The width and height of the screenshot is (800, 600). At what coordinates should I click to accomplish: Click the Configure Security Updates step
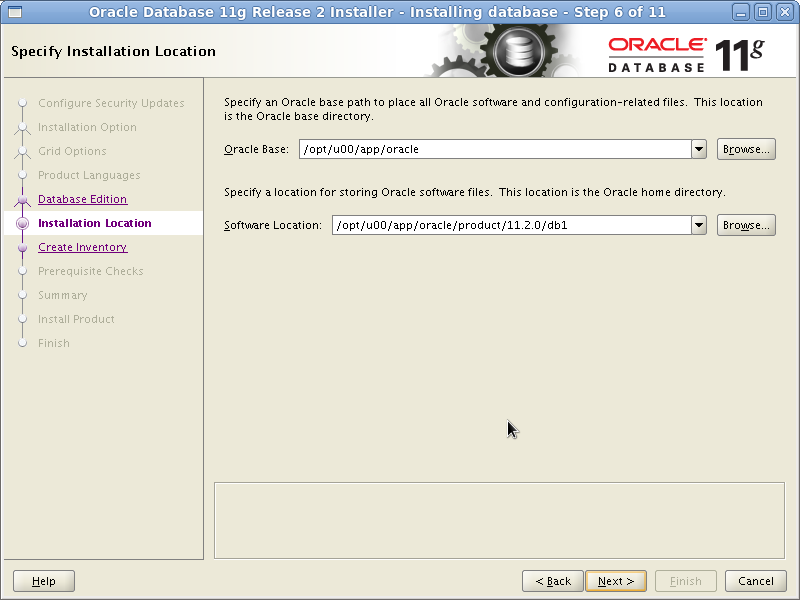111,103
